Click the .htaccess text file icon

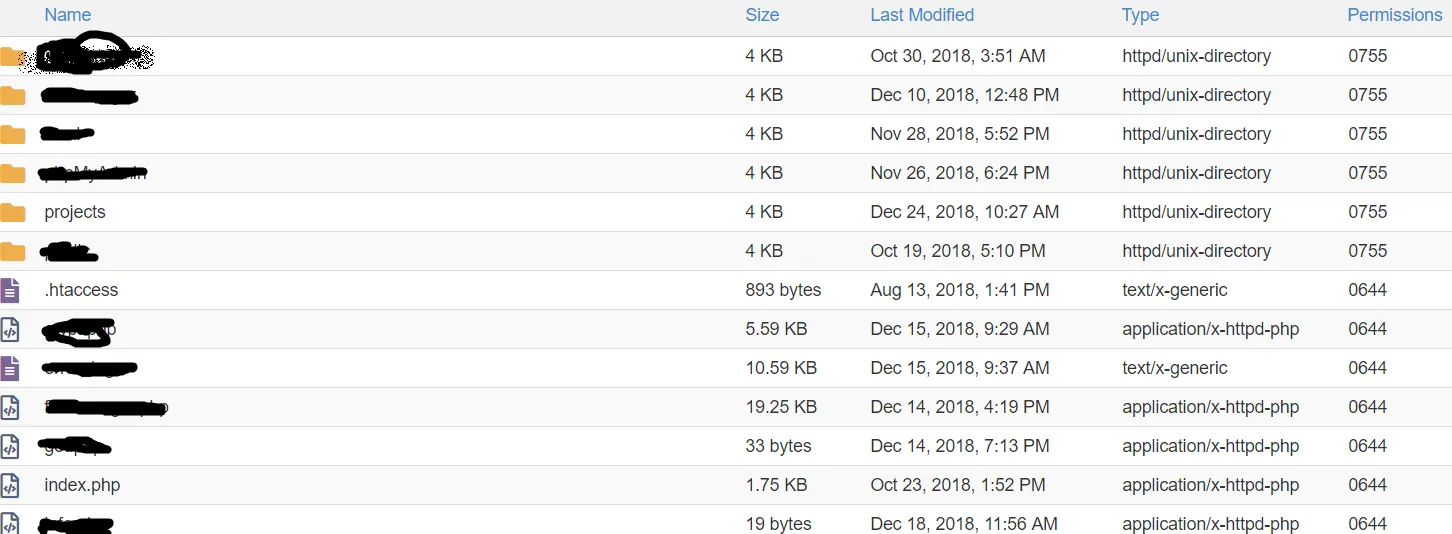coord(10,290)
